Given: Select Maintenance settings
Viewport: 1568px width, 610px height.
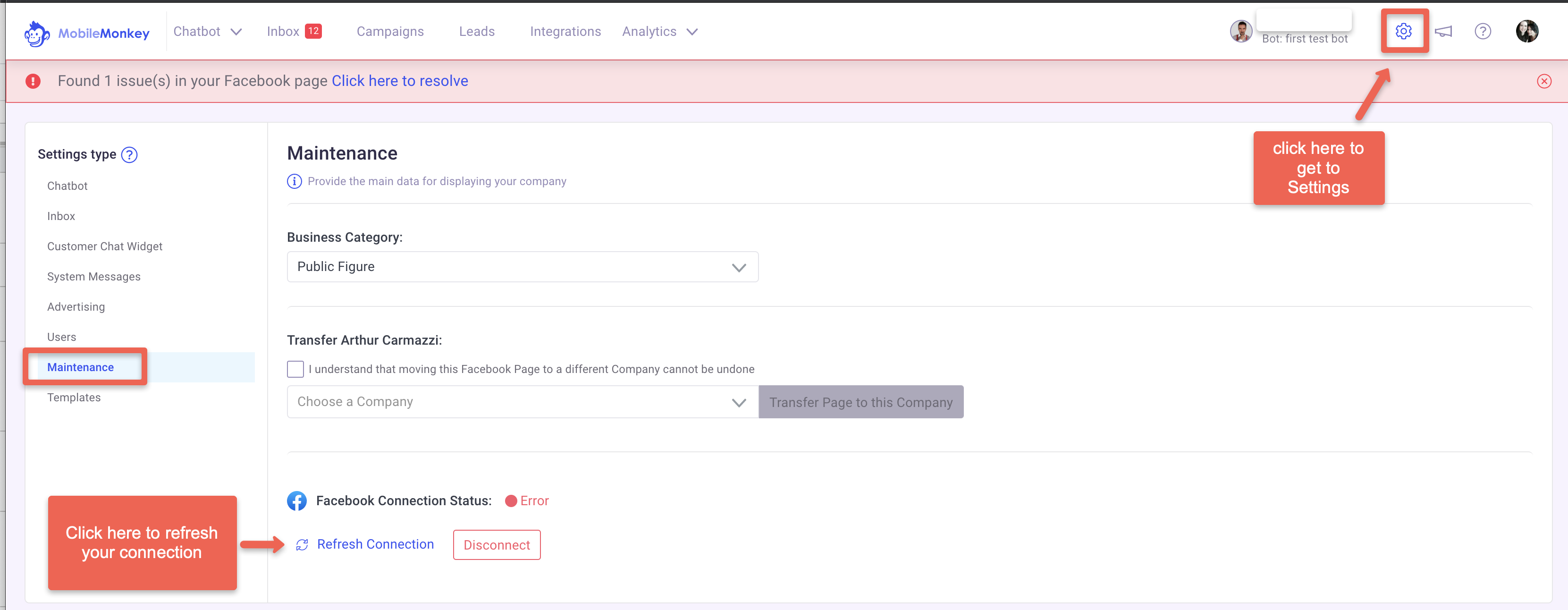Looking at the screenshot, I should 80,367.
